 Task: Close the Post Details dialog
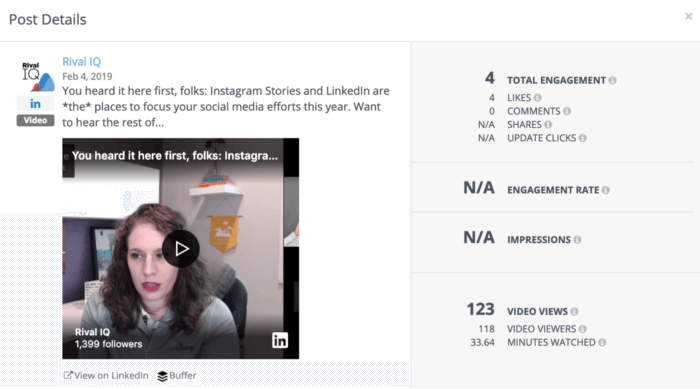tap(688, 17)
